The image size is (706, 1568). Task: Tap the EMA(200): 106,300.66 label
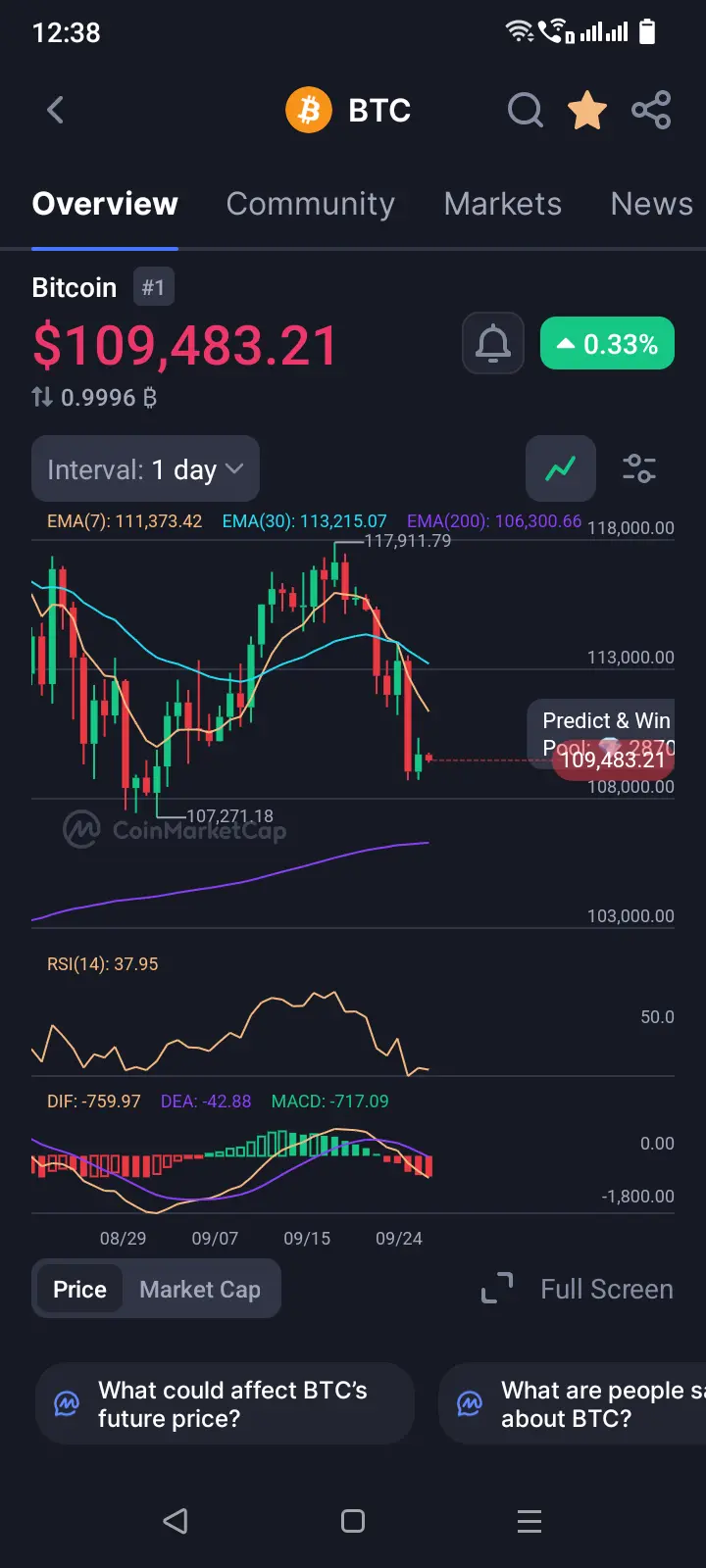[x=494, y=521]
